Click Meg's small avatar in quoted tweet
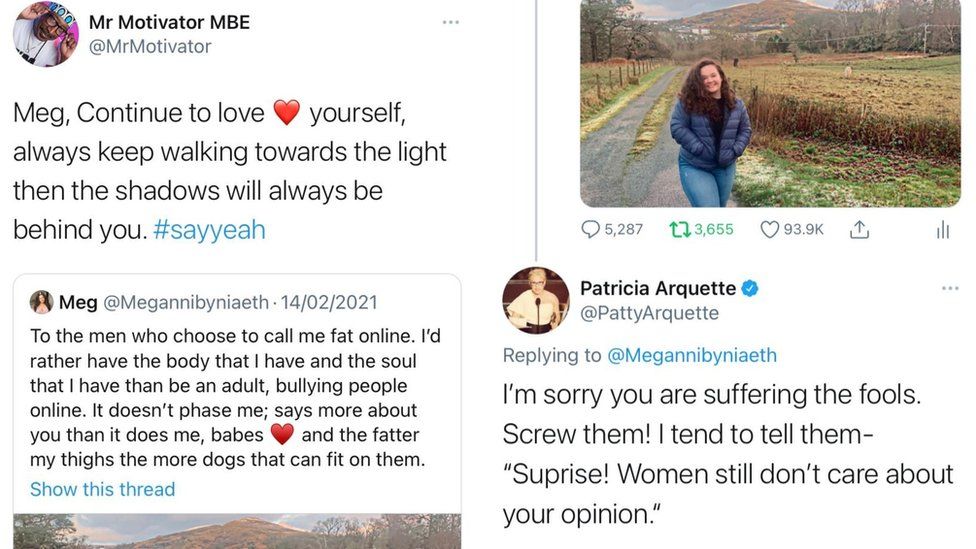976x549 pixels. tap(41, 302)
